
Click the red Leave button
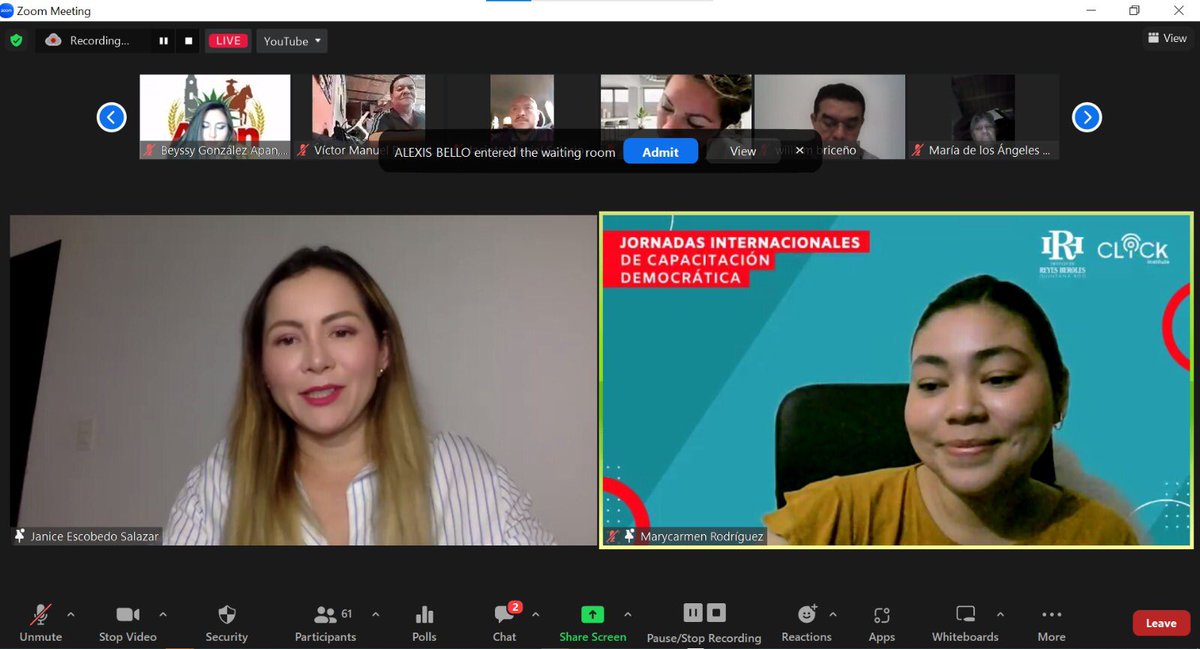1161,623
